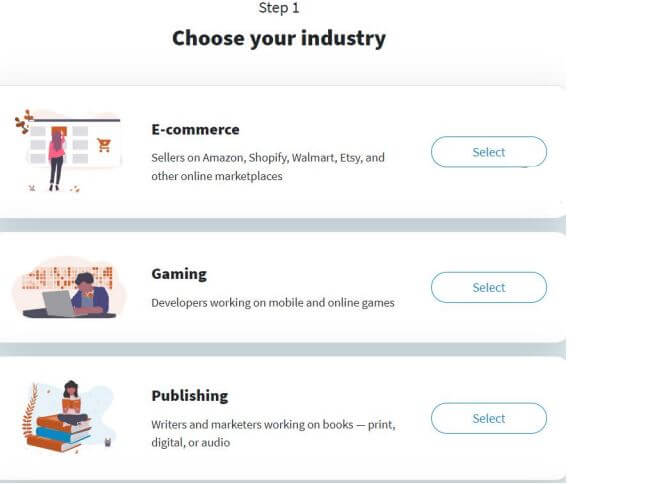Click the mobile and online games description
This screenshot has width=668, height=484.
pyautogui.click(x=273, y=302)
